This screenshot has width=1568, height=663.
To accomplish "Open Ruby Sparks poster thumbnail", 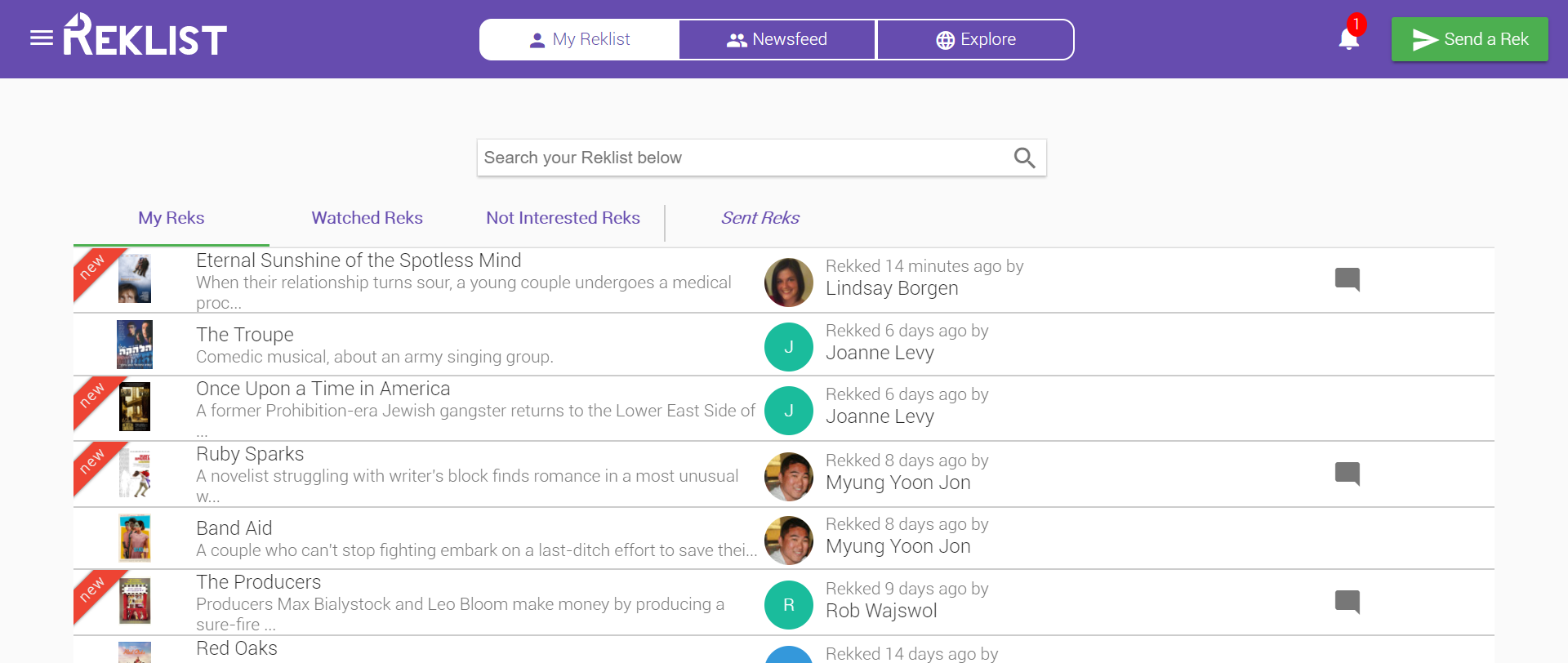I will point(135,473).
